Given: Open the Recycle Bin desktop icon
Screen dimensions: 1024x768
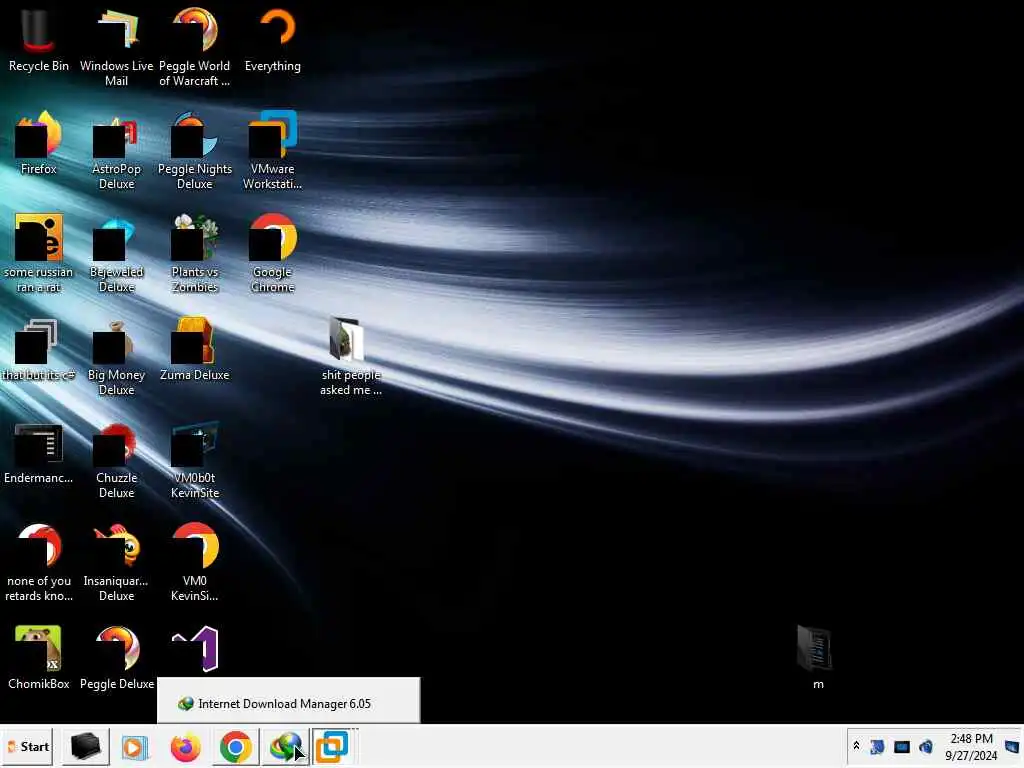Looking at the screenshot, I should (39, 40).
